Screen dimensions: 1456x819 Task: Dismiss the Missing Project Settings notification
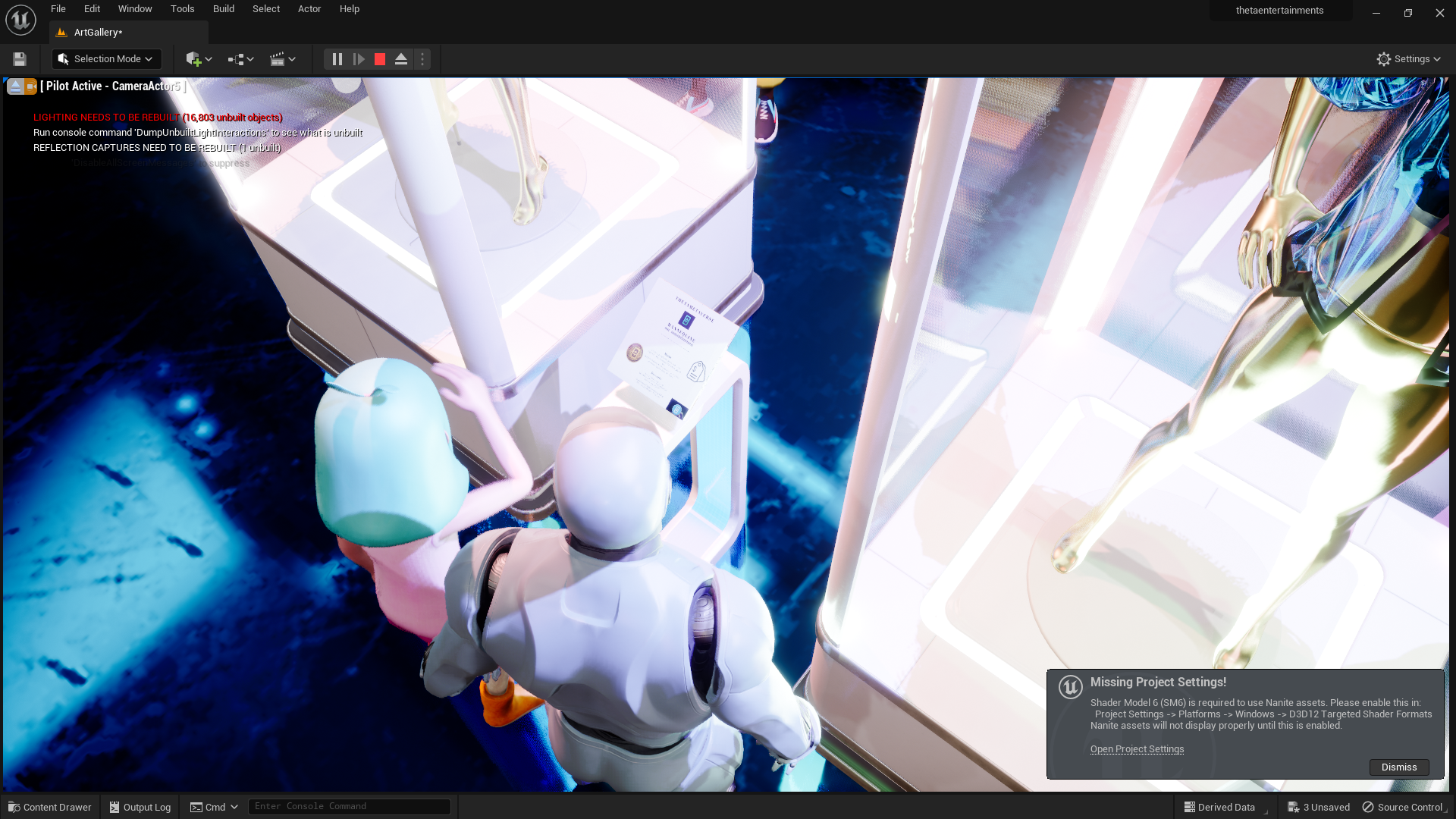pos(1398,767)
